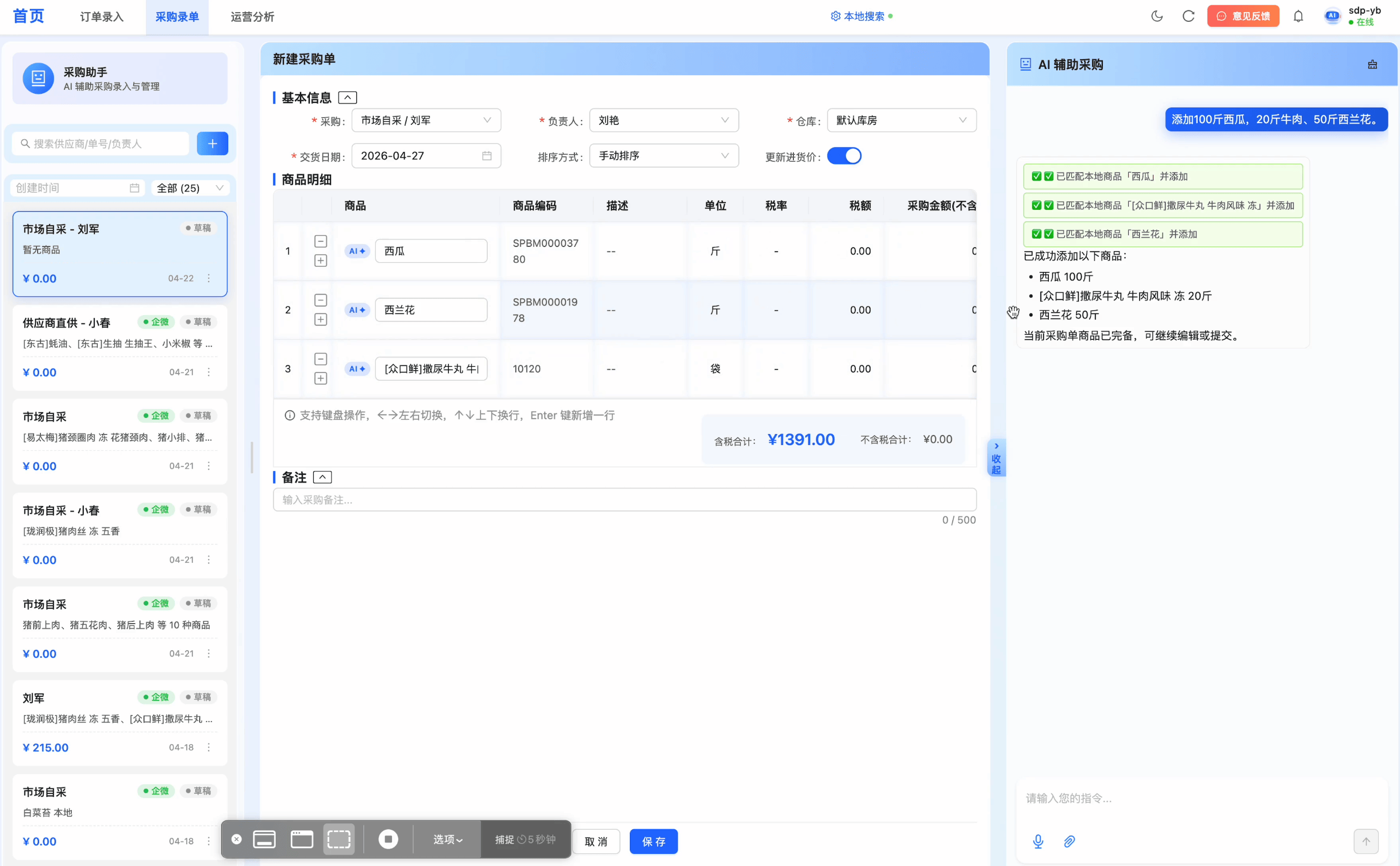Select capture selection mode icon
The height and width of the screenshot is (866, 1400).
339,839
